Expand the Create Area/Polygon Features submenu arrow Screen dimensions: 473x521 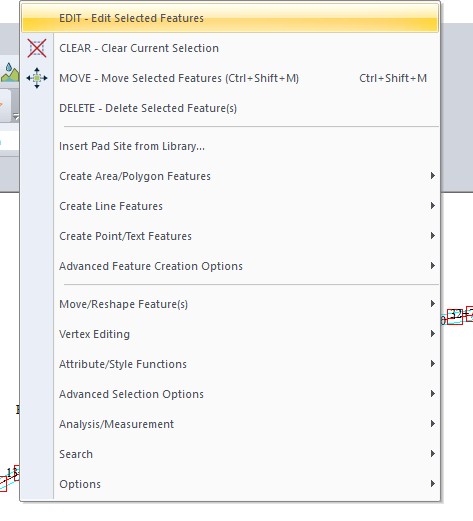click(433, 176)
